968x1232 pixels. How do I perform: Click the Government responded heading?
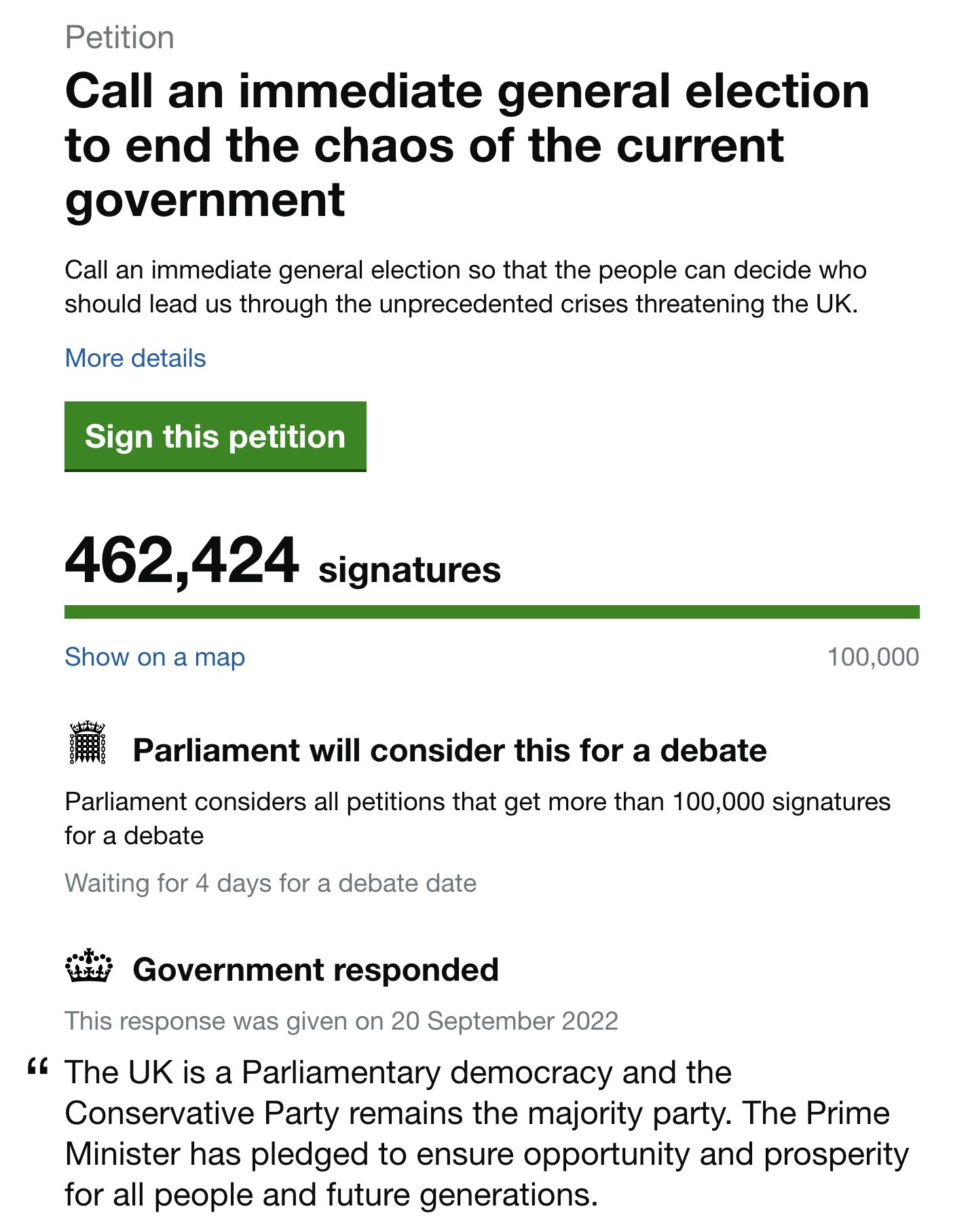click(316, 970)
